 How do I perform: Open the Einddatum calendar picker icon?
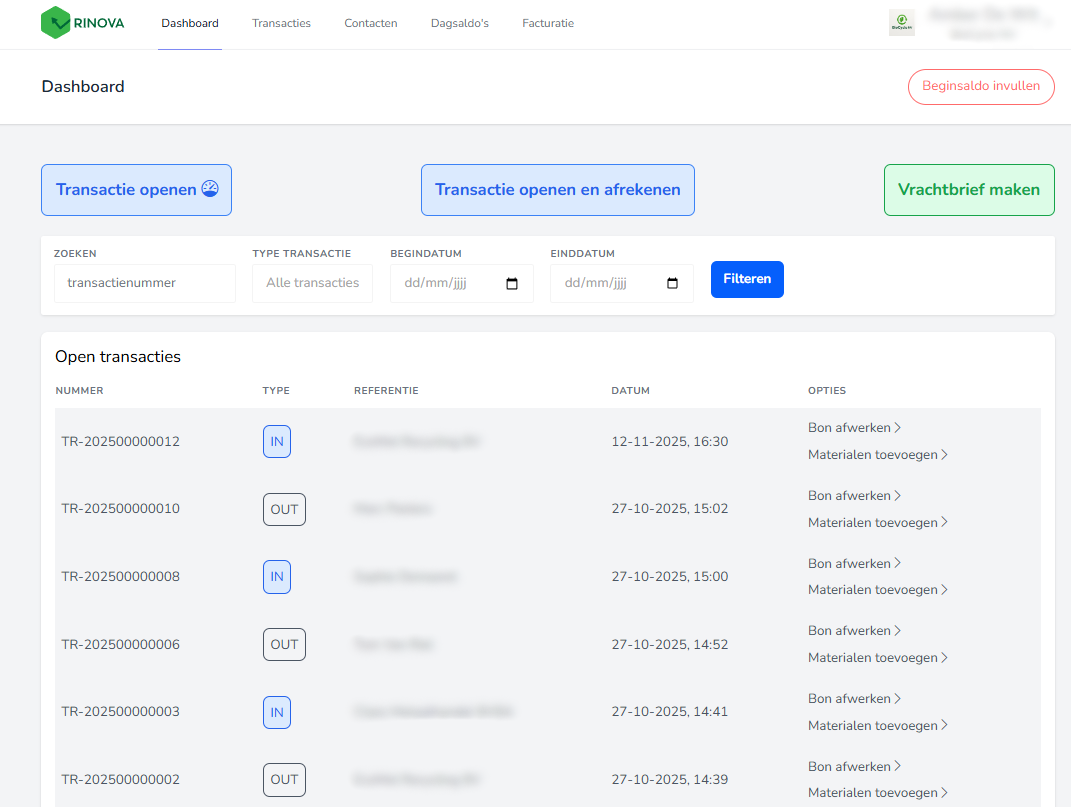pyautogui.click(x=673, y=284)
